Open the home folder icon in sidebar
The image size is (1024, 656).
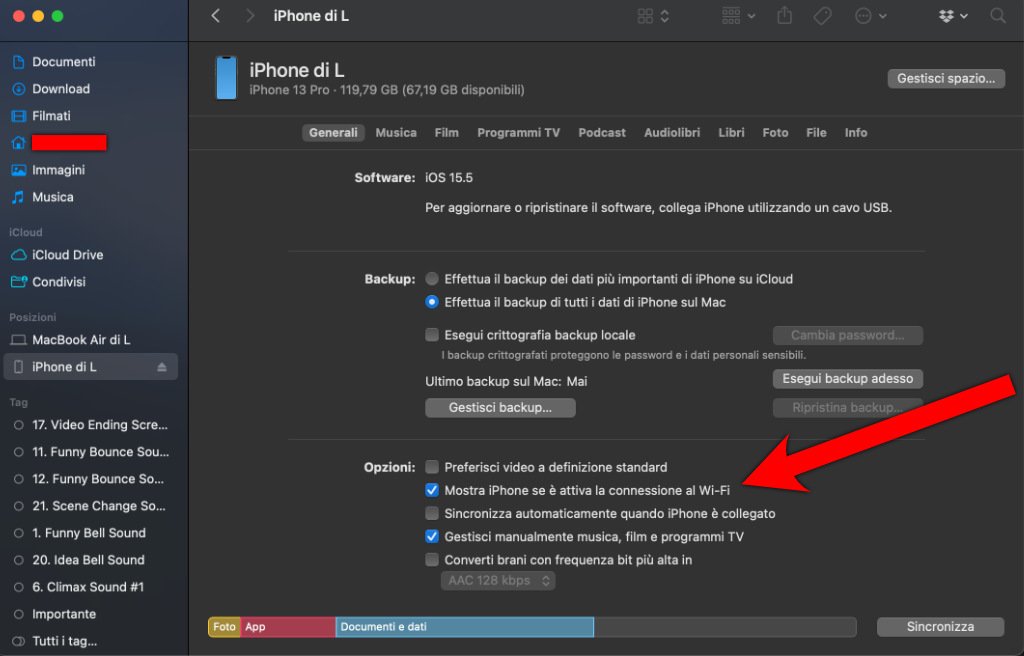18,142
